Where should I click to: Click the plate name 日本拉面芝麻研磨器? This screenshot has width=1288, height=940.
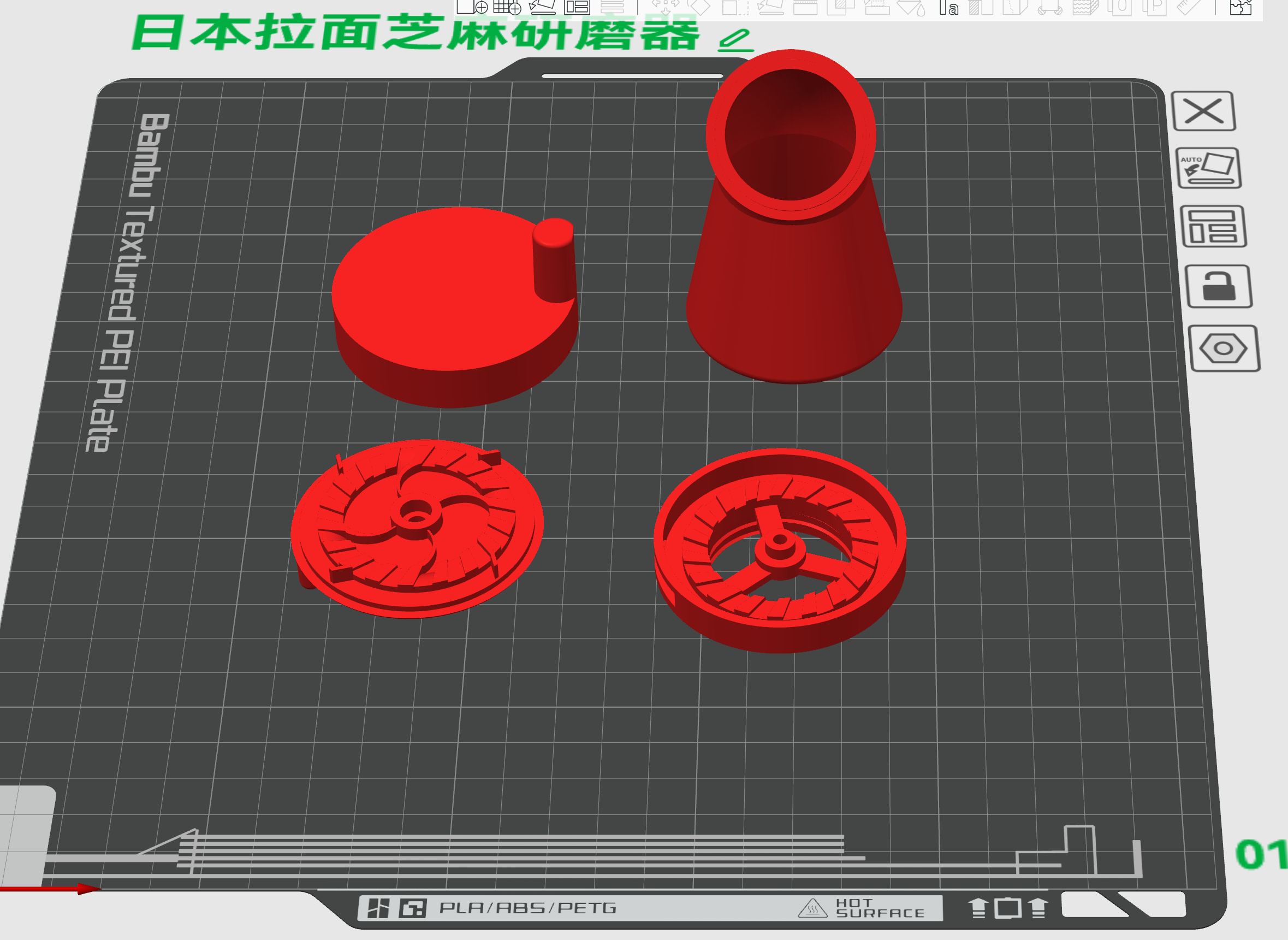coord(416,32)
